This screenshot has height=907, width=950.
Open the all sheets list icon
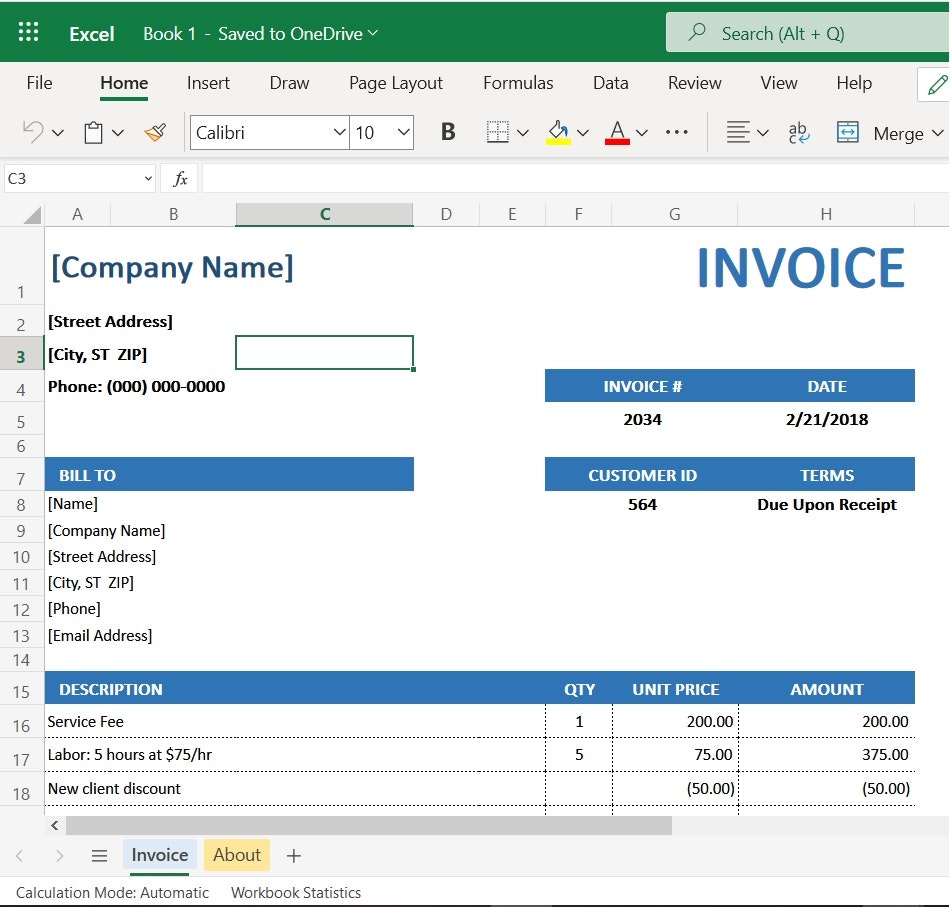[99, 856]
